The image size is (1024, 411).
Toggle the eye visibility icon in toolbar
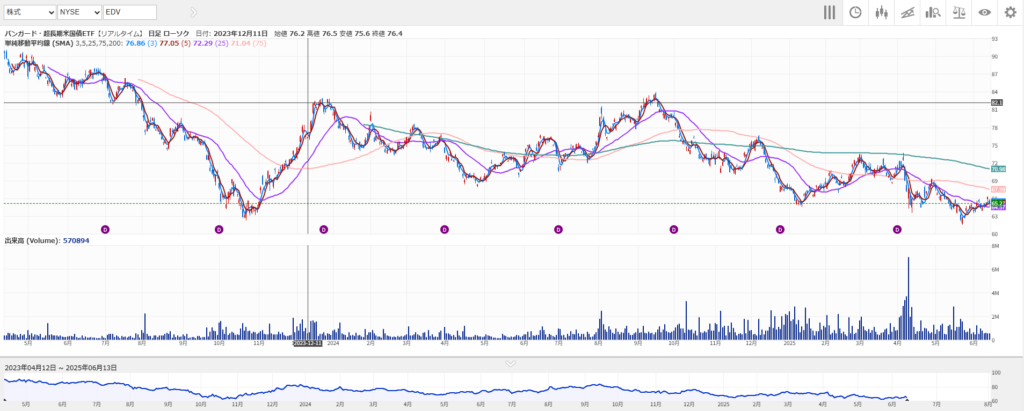(985, 12)
